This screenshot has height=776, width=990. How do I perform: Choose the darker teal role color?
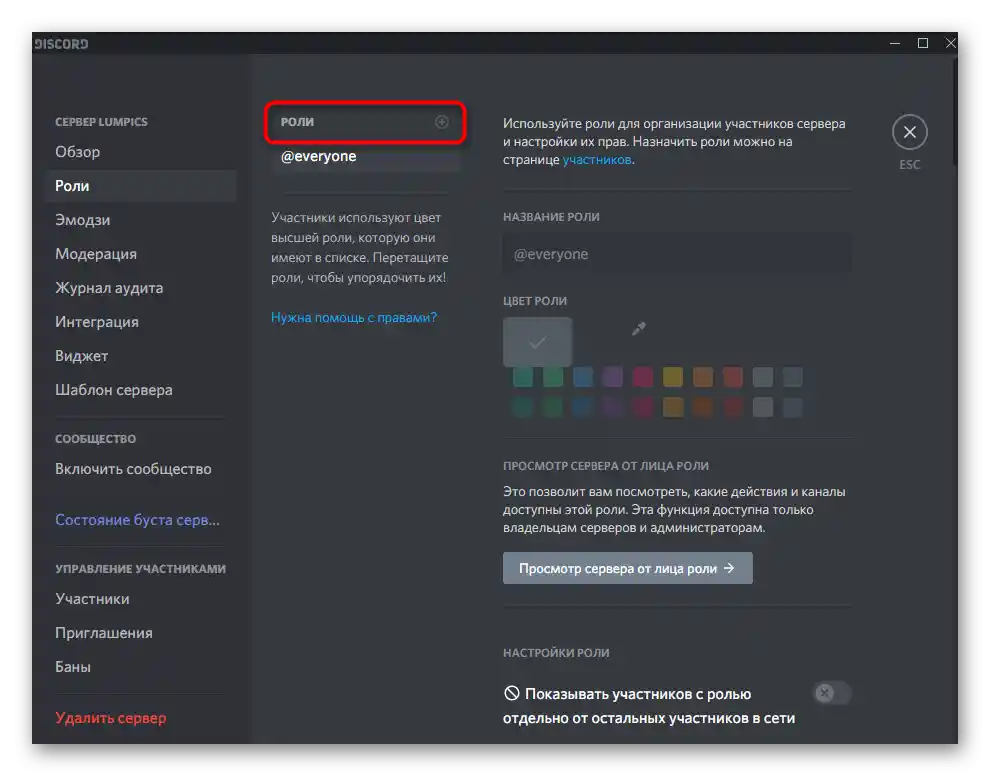click(x=523, y=407)
